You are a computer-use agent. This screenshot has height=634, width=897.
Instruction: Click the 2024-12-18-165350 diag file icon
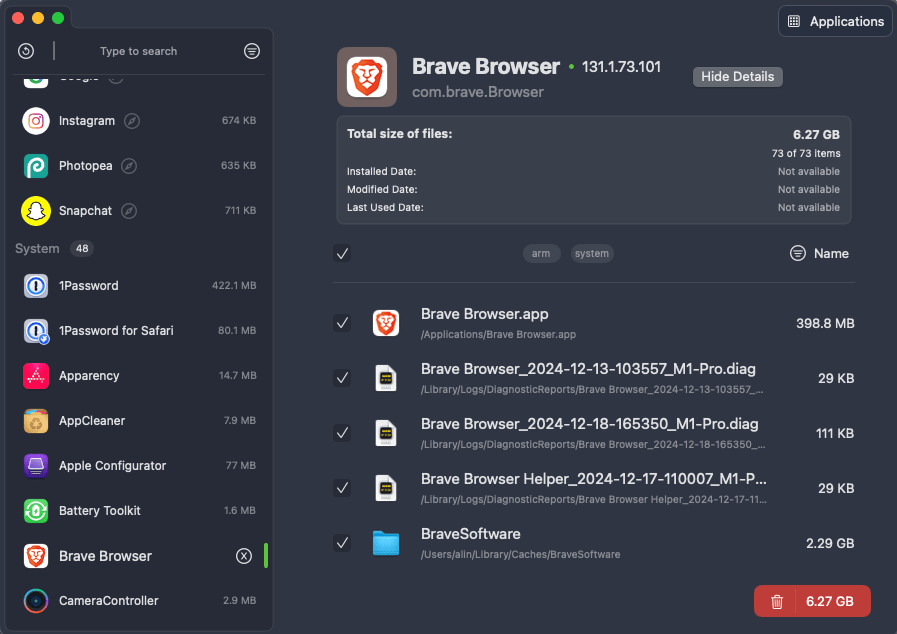point(386,433)
